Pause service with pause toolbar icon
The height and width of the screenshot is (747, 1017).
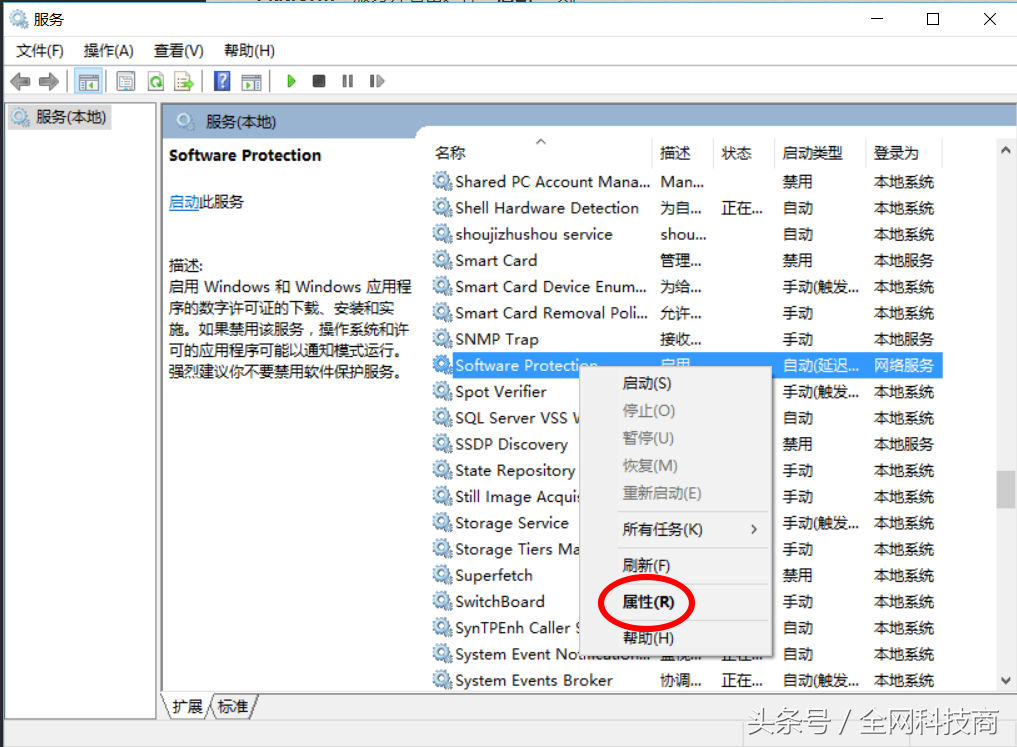coord(348,81)
